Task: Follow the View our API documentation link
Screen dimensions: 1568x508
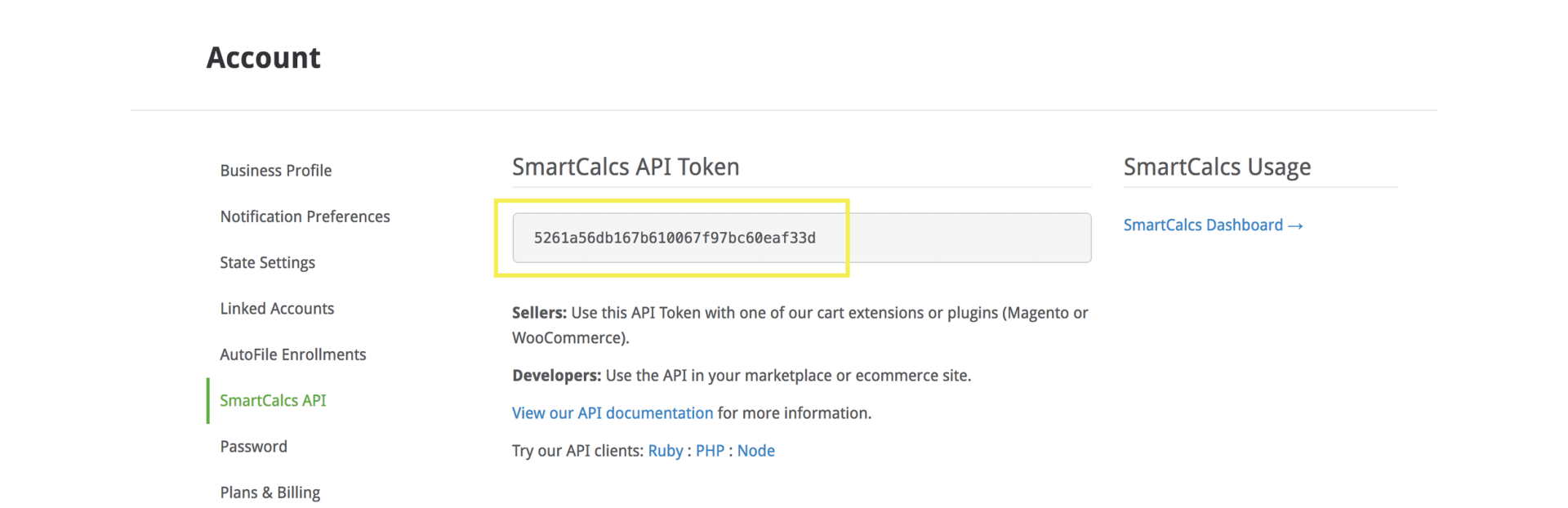Action: pyautogui.click(x=612, y=413)
